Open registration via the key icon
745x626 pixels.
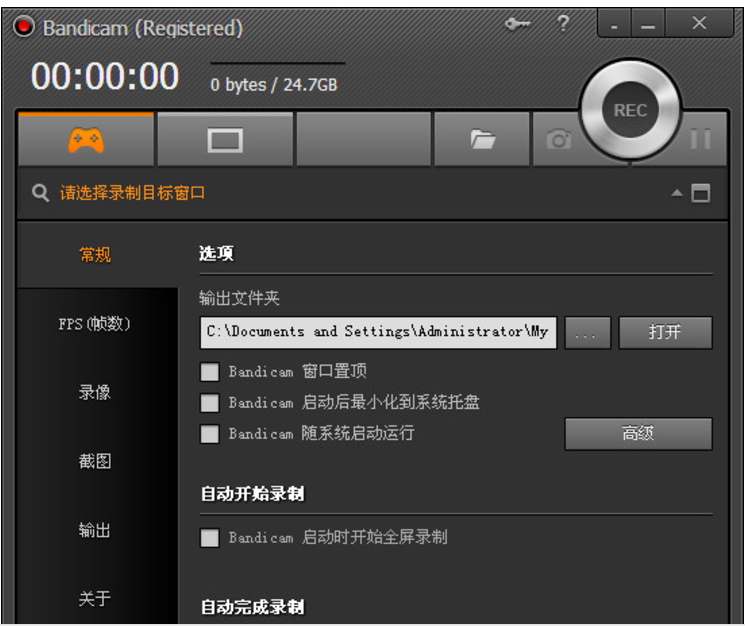pyautogui.click(x=517, y=23)
